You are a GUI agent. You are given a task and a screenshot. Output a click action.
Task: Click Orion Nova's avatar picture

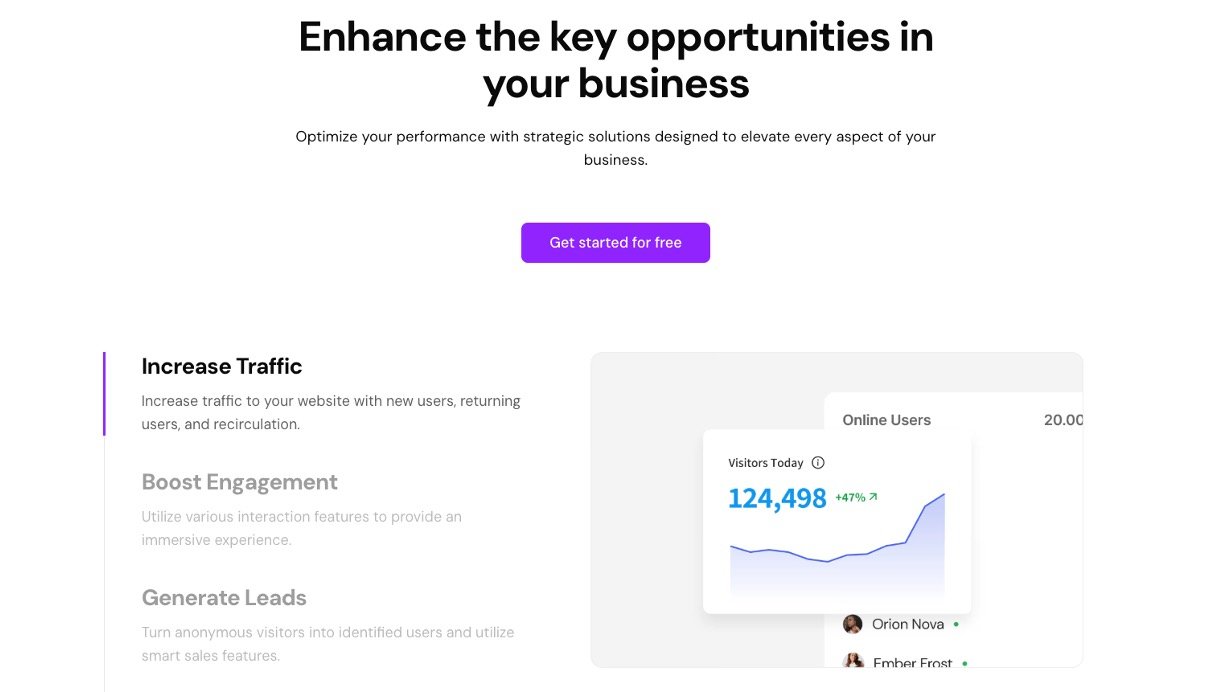[x=853, y=624]
